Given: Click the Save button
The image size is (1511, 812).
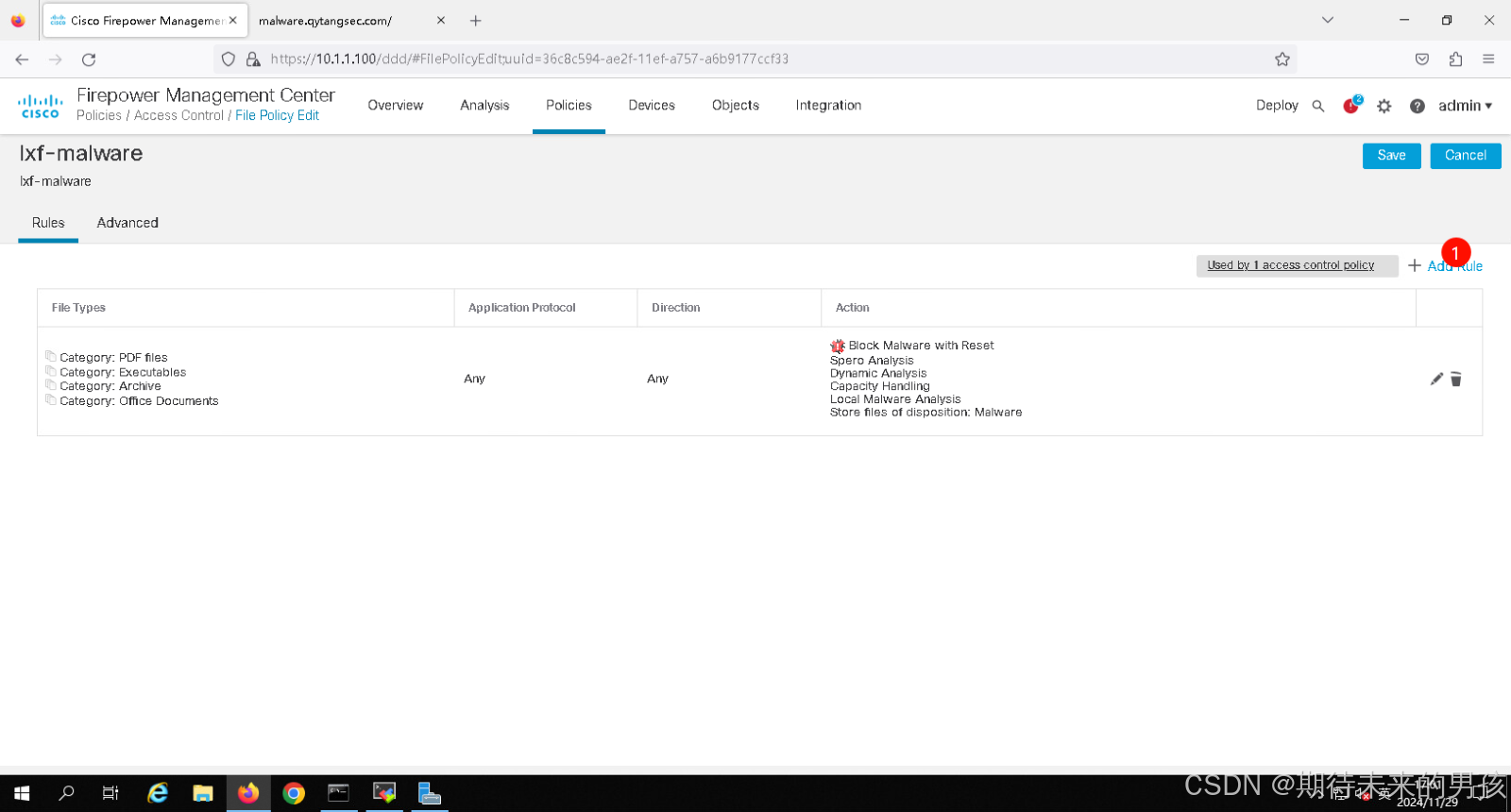Looking at the screenshot, I should pyautogui.click(x=1391, y=156).
